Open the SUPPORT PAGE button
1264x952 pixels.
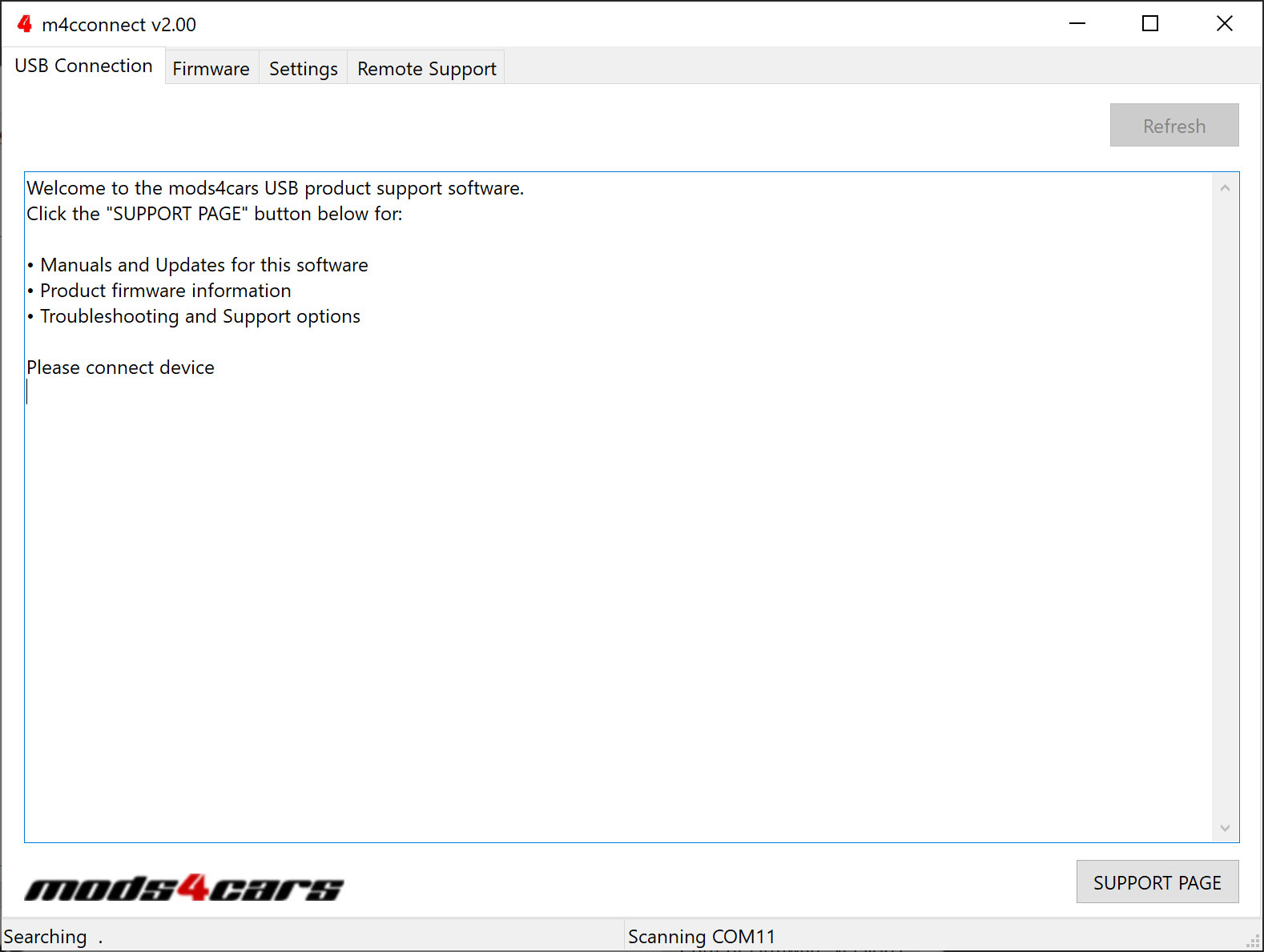(x=1157, y=882)
